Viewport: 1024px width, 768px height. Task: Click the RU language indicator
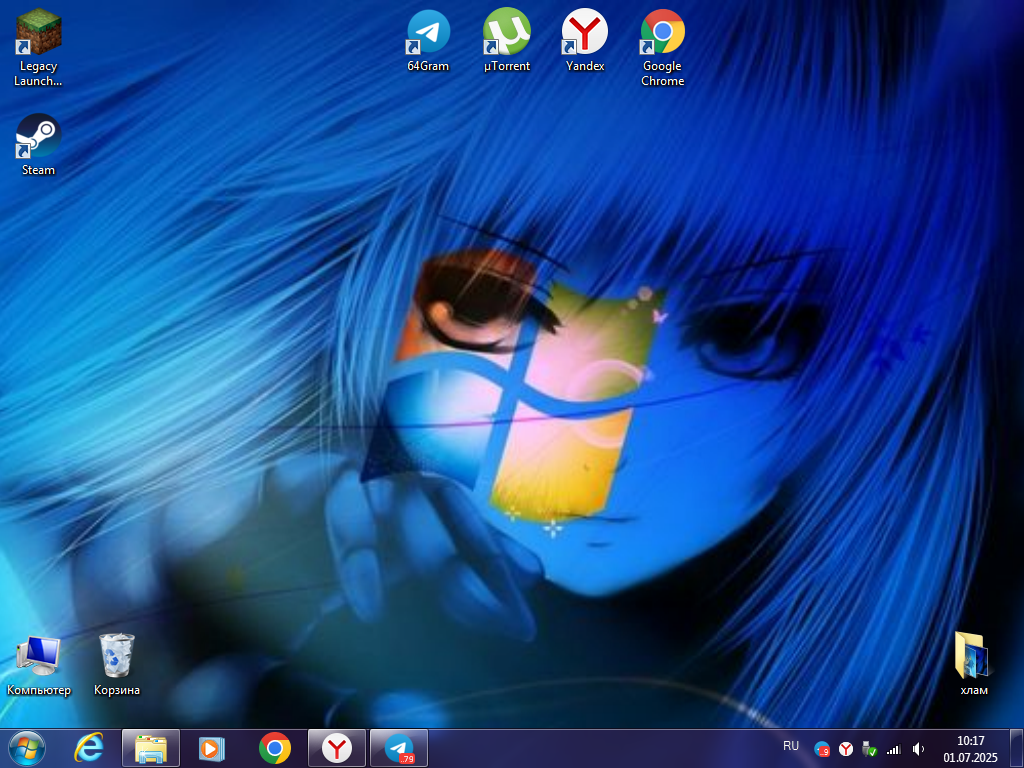coord(791,746)
